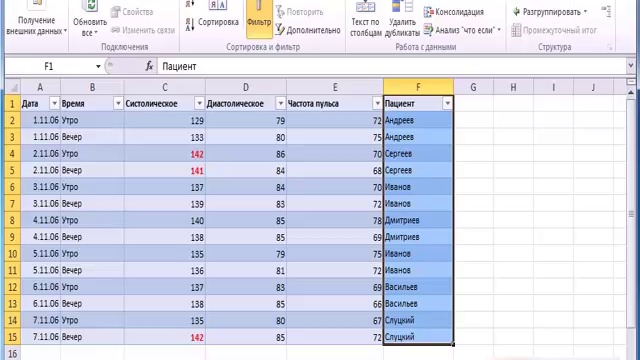Viewport: 640px width, 360px height.
Task: Click Удалить дубликаты
Action: coord(402,19)
